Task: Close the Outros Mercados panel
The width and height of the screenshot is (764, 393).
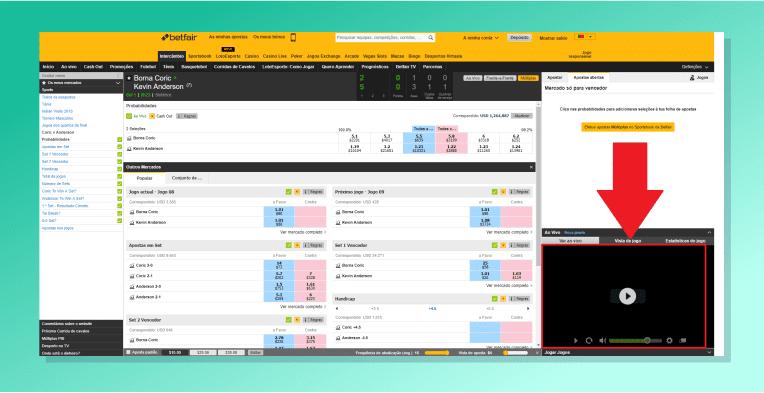Action: (x=531, y=167)
